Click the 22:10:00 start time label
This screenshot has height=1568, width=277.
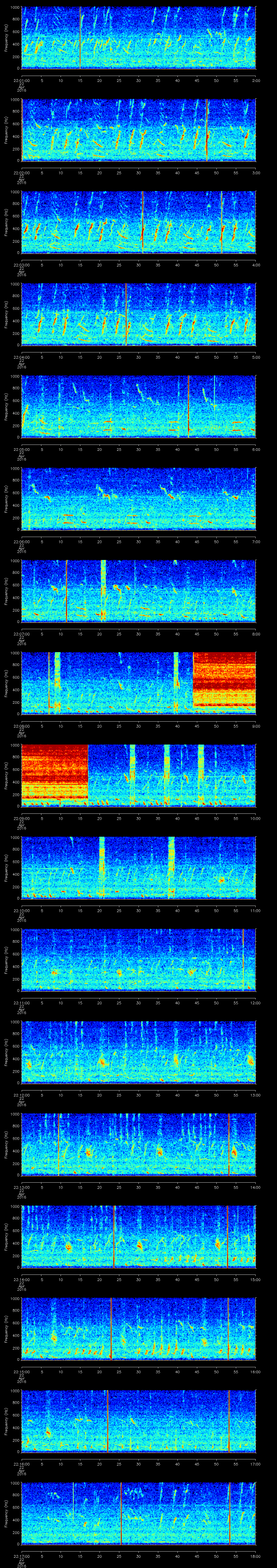[22, 910]
